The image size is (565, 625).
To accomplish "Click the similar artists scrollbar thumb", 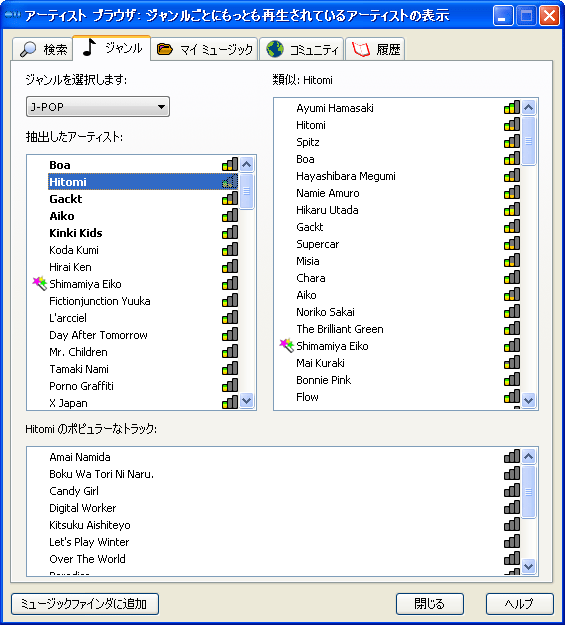I will coord(529,141).
